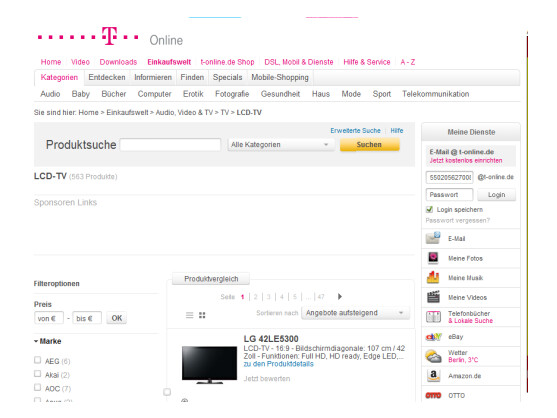The width and height of the screenshot is (557, 418).
Task: Open the Audio category
Action: click(50, 94)
